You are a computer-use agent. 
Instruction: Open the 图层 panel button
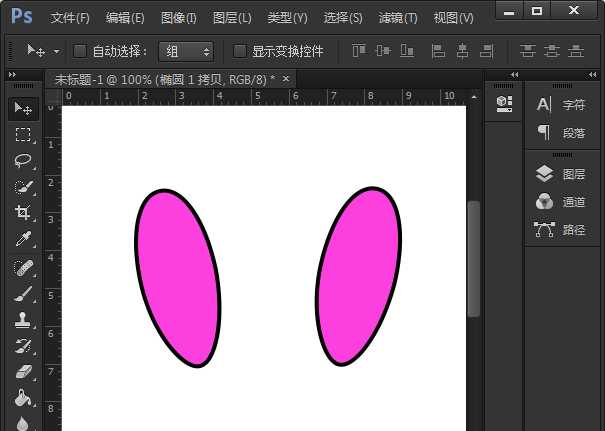pyautogui.click(x=562, y=174)
